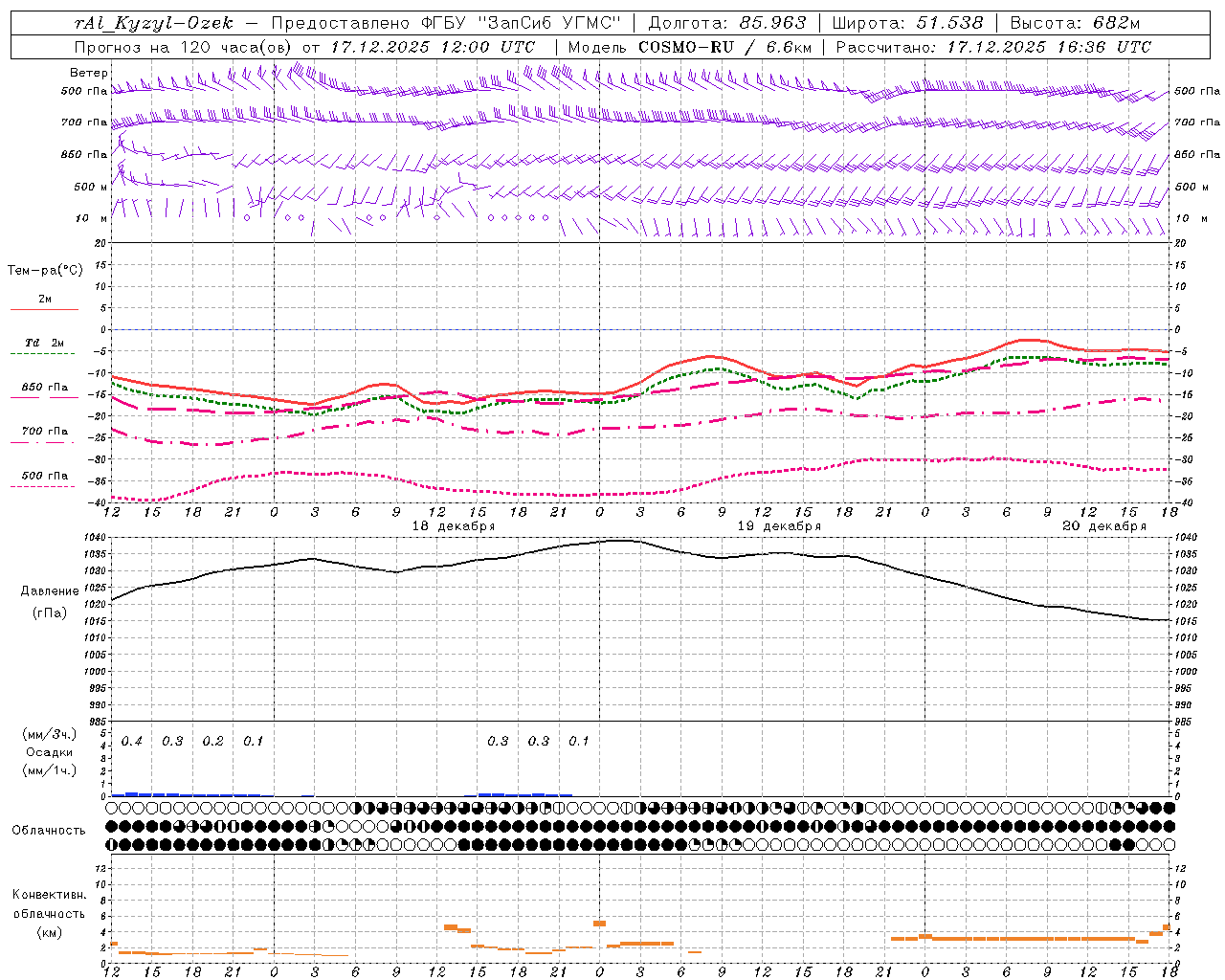
Task: Click the Прогноз на 120 часа(ов) forecast text
Action: (x=184, y=46)
